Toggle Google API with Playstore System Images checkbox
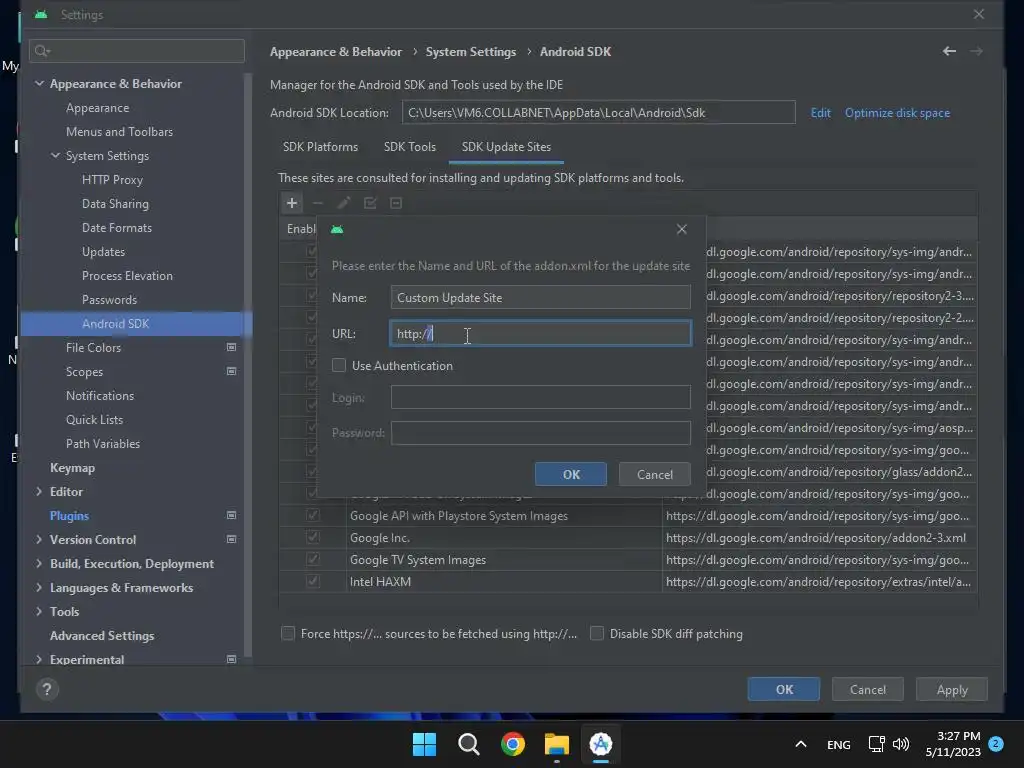Screen dimensions: 1024x768 coord(313,515)
